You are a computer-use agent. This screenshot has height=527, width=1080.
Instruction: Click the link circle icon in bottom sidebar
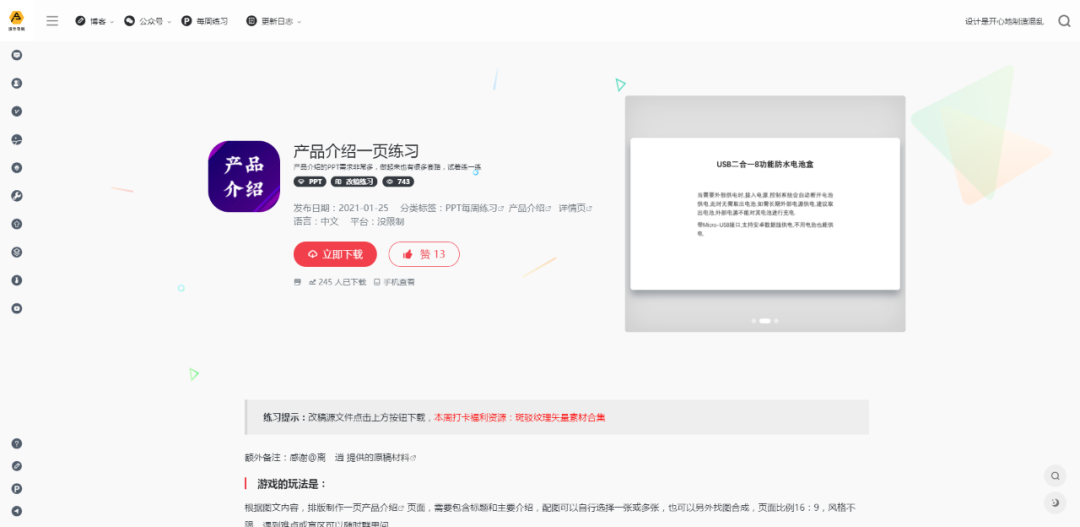tap(17, 466)
